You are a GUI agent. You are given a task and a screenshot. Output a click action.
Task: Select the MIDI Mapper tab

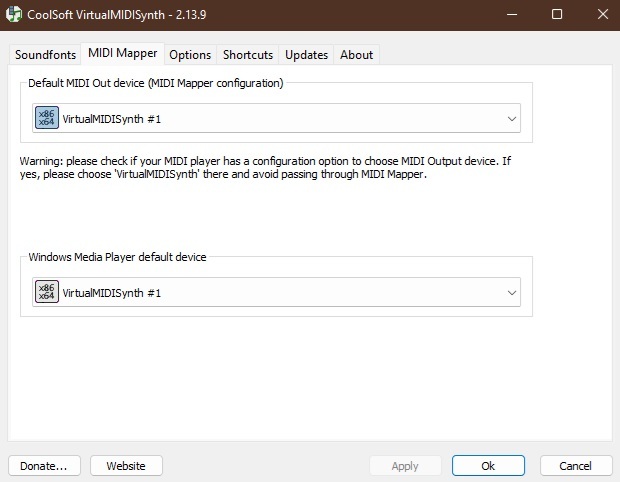pyautogui.click(x=123, y=53)
